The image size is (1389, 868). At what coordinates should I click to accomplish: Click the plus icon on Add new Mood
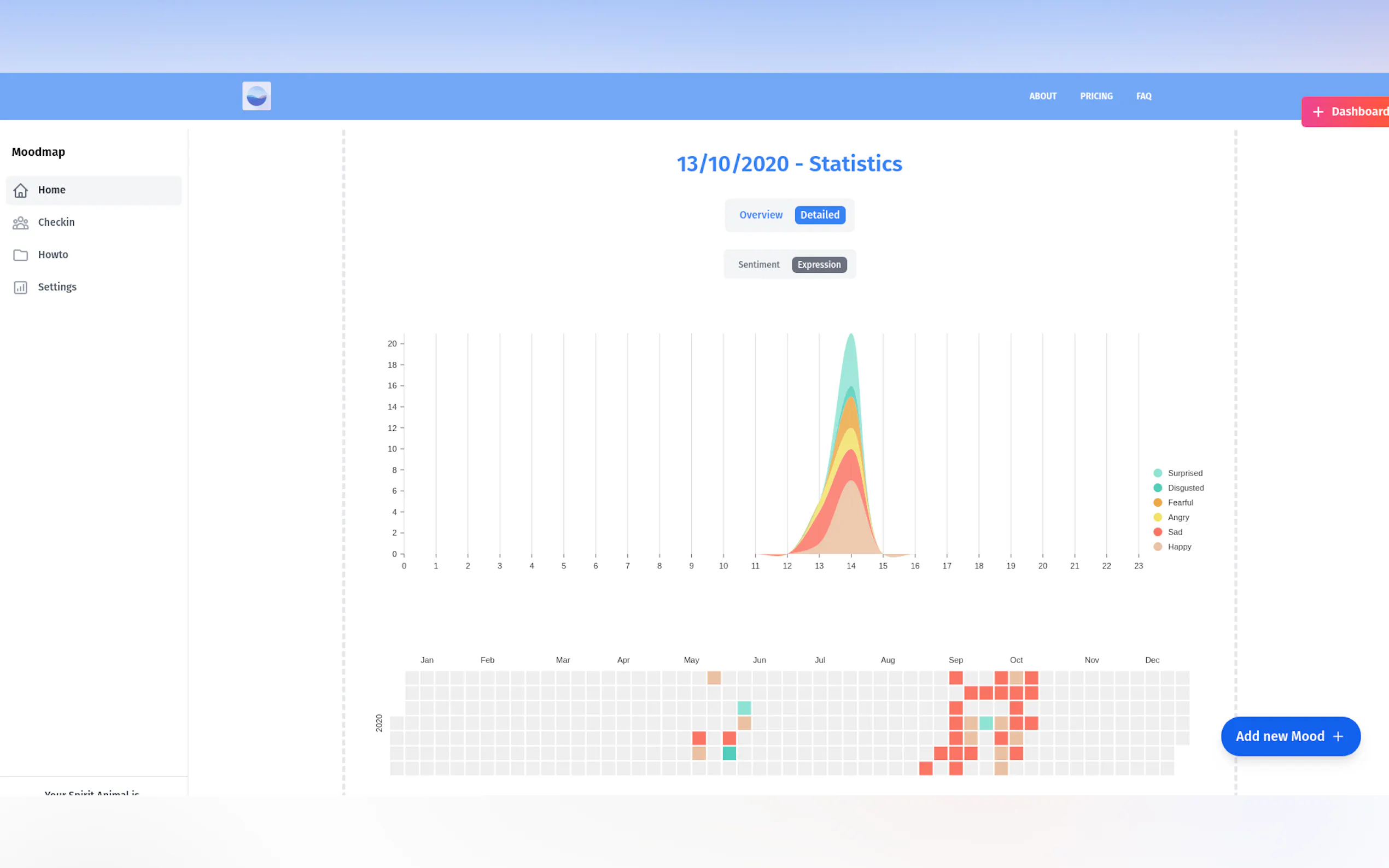(1338, 736)
